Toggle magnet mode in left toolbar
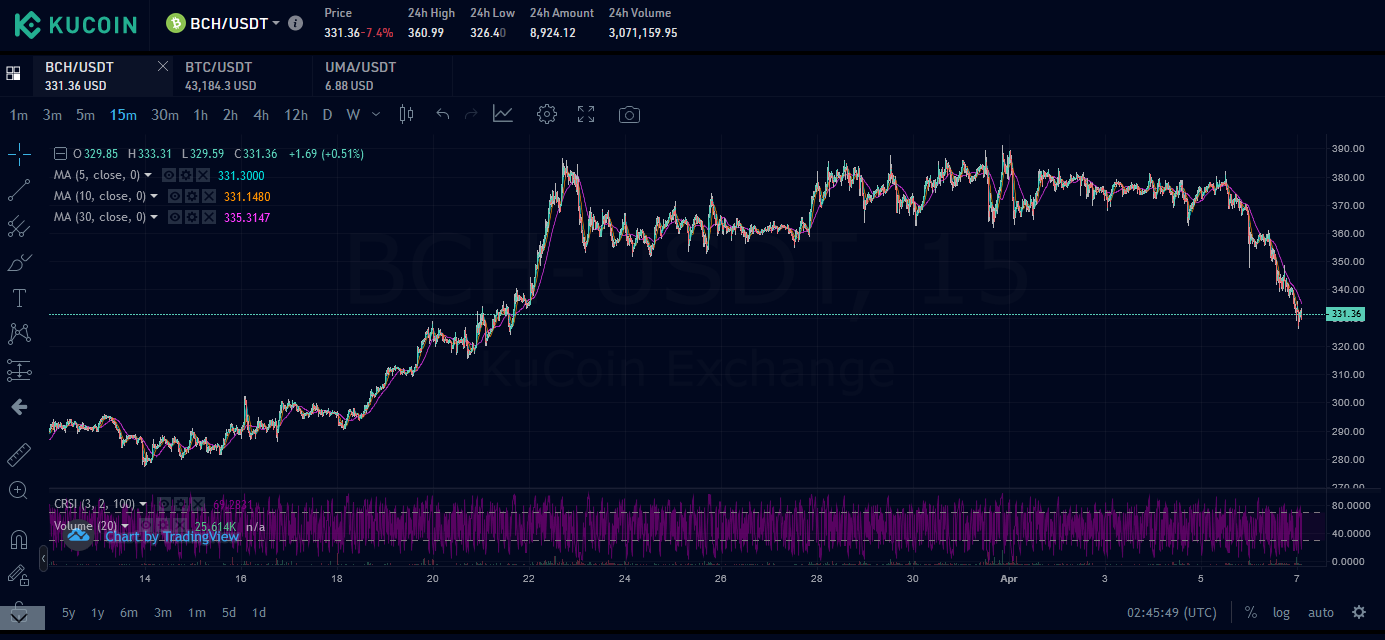 (x=19, y=540)
